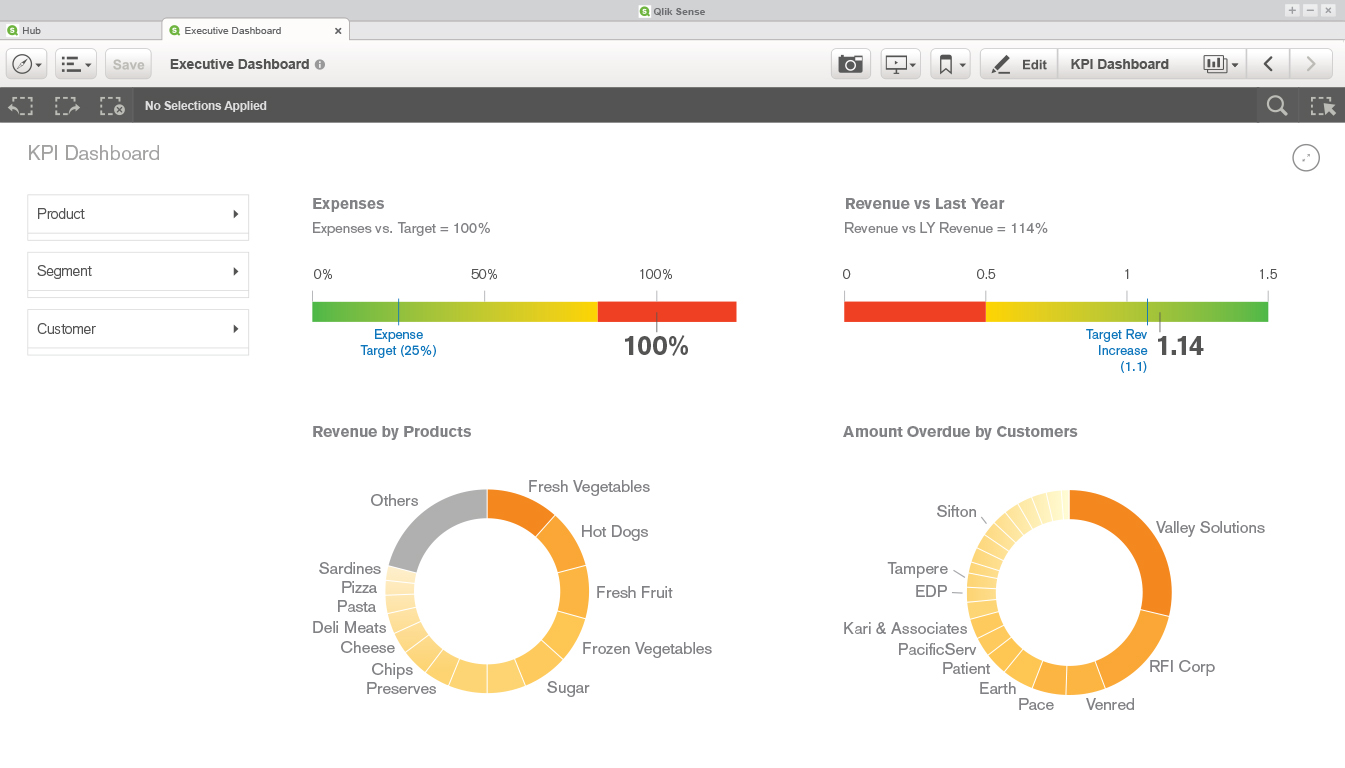Image resolution: width=1345 pixels, height=768 pixels.
Task: Click the Expenses gauge red section
Action: 667,312
